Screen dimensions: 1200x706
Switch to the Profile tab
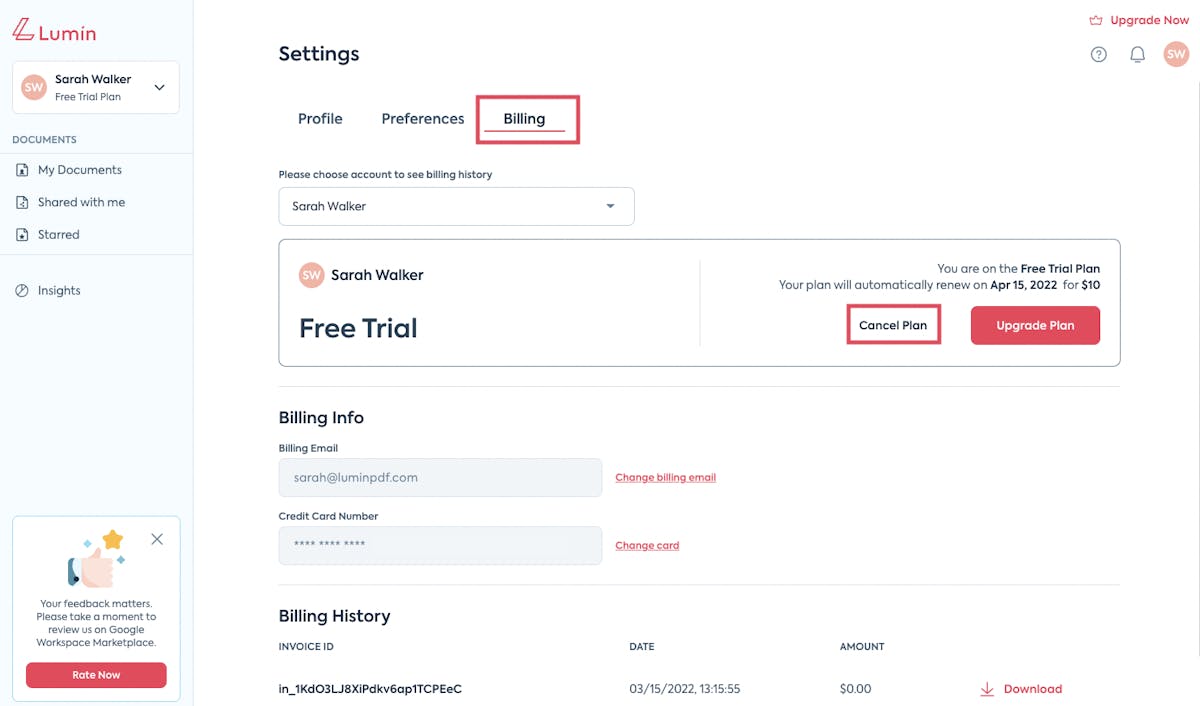coord(320,118)
